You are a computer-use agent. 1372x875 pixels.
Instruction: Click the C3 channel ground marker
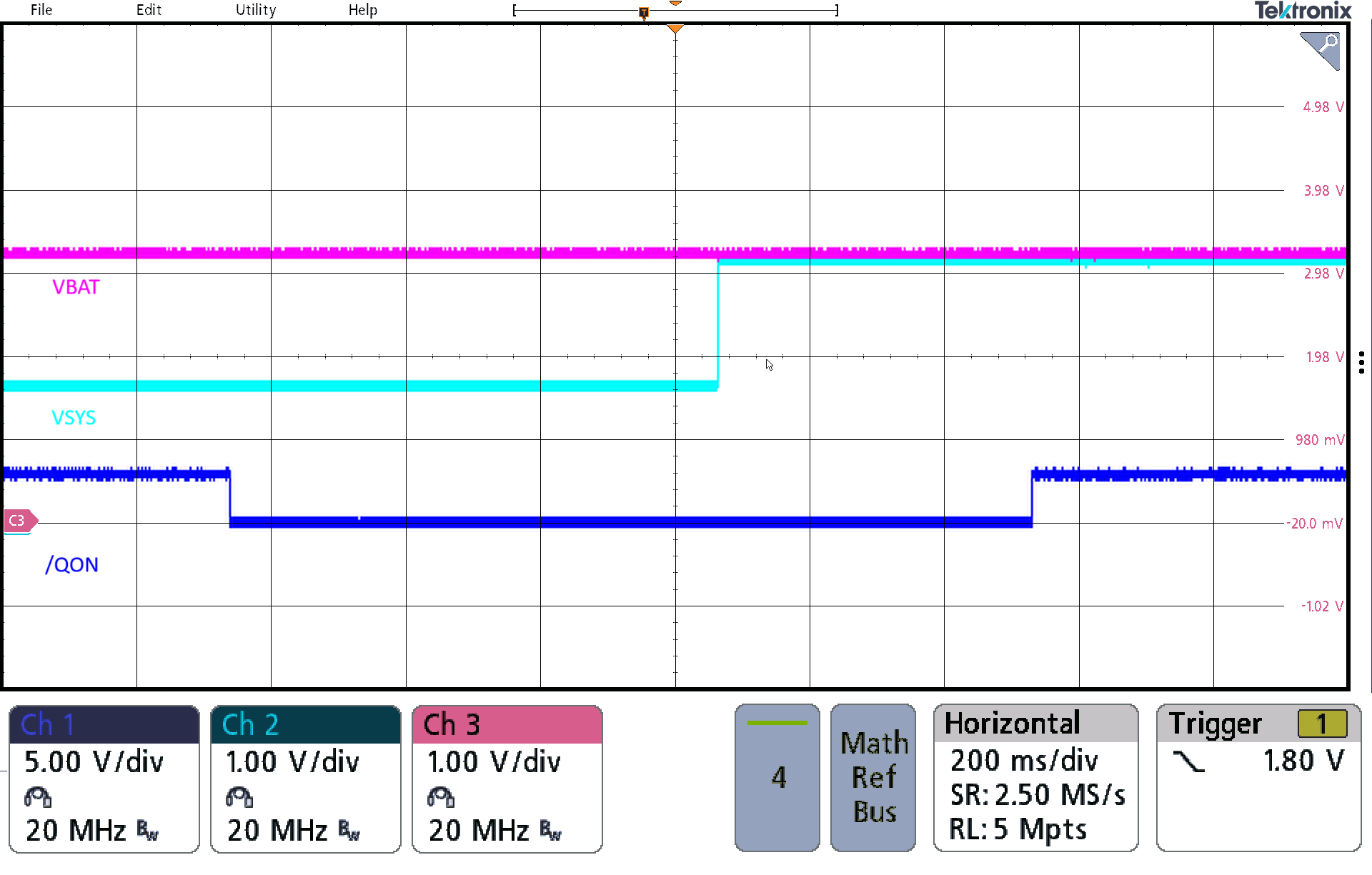(x=19, y=521)
